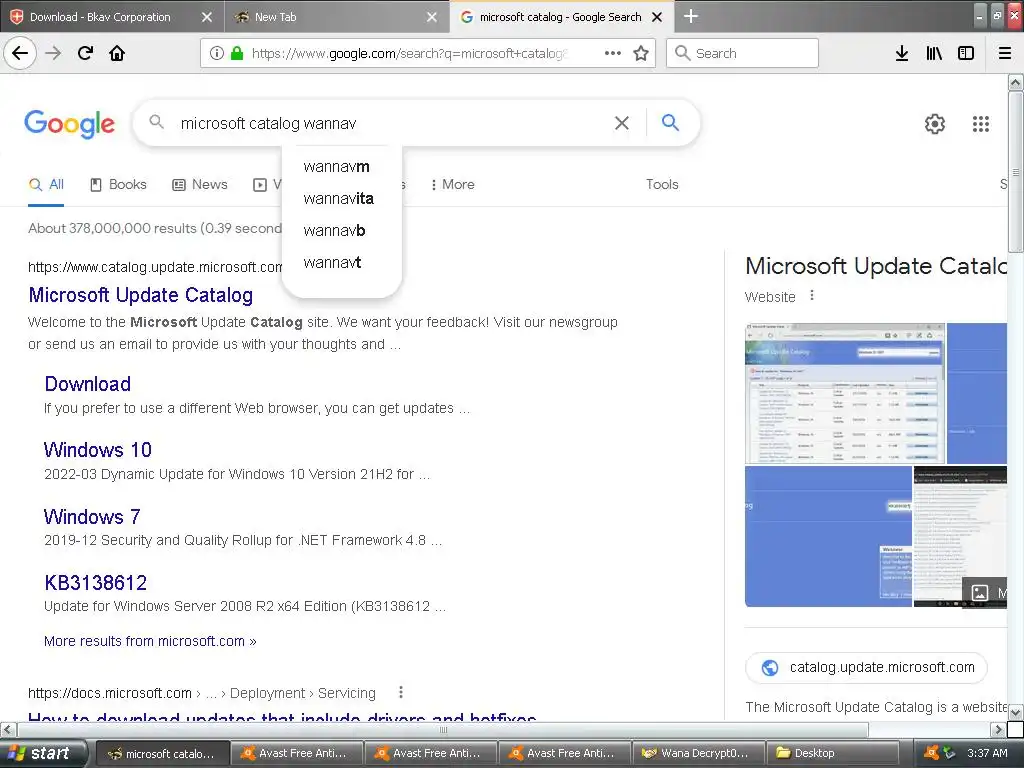Close the New Tab tab
Screen dimensions: 1024x768
(x=432, y=17)
